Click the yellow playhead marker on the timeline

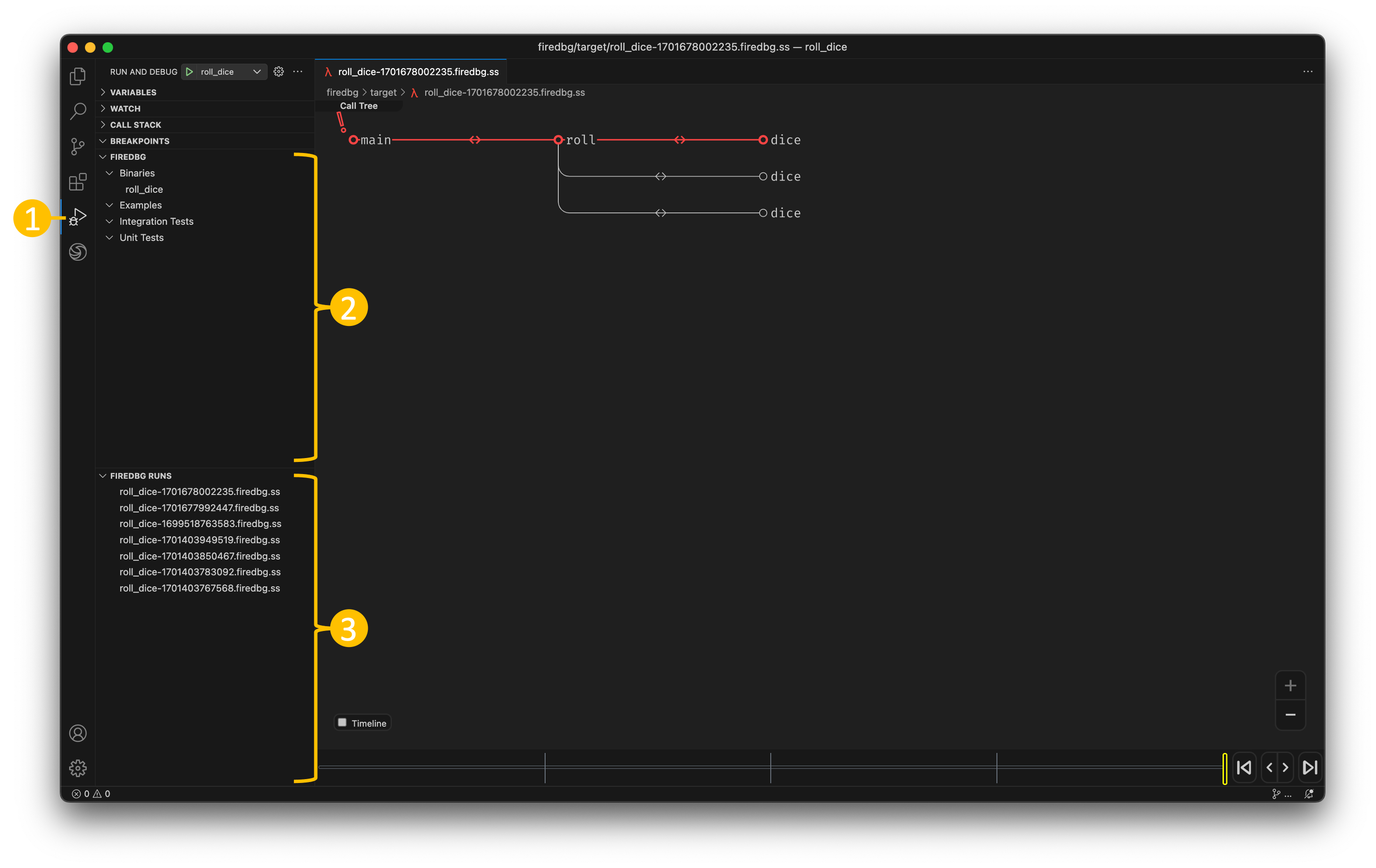[x=1224, y=768]
